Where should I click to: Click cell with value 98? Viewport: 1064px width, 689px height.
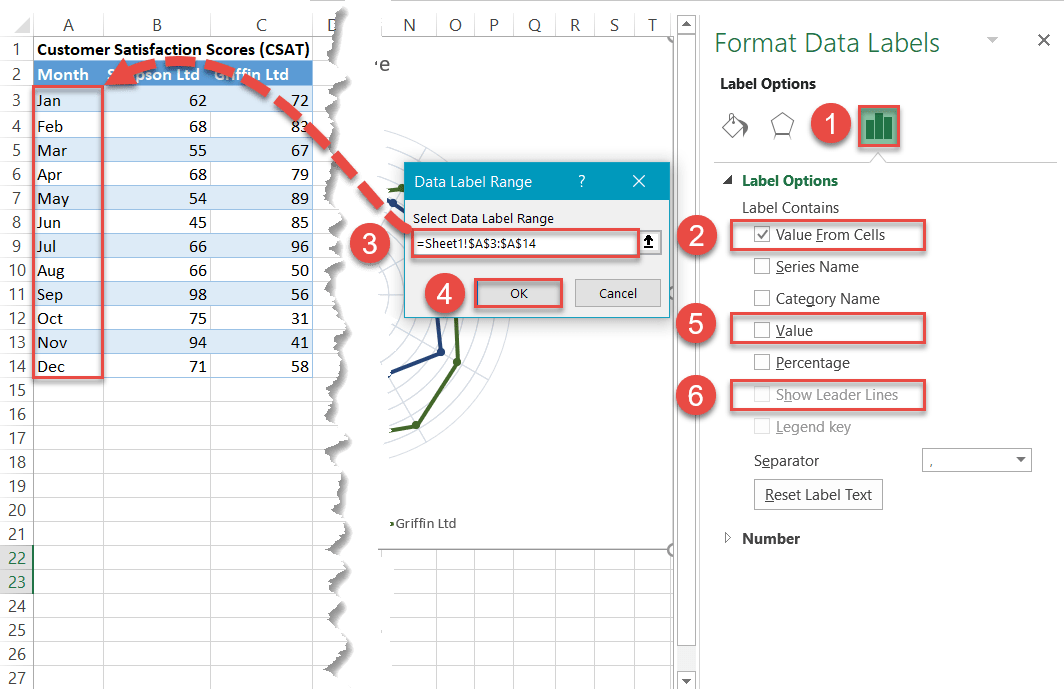pyautogui.click(x=157, y=294)
